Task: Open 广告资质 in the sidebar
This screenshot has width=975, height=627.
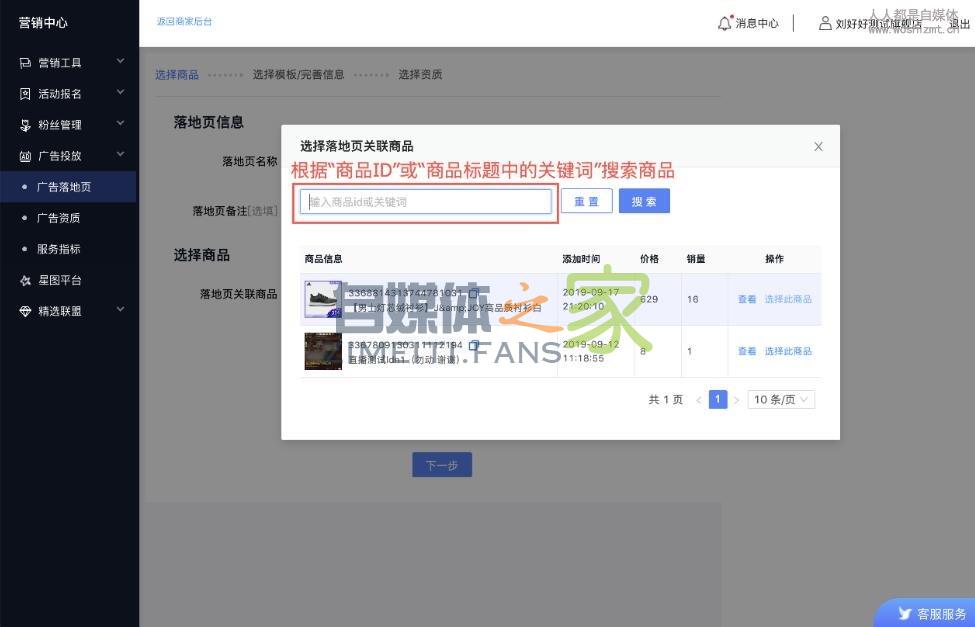Action: [58, 218]
